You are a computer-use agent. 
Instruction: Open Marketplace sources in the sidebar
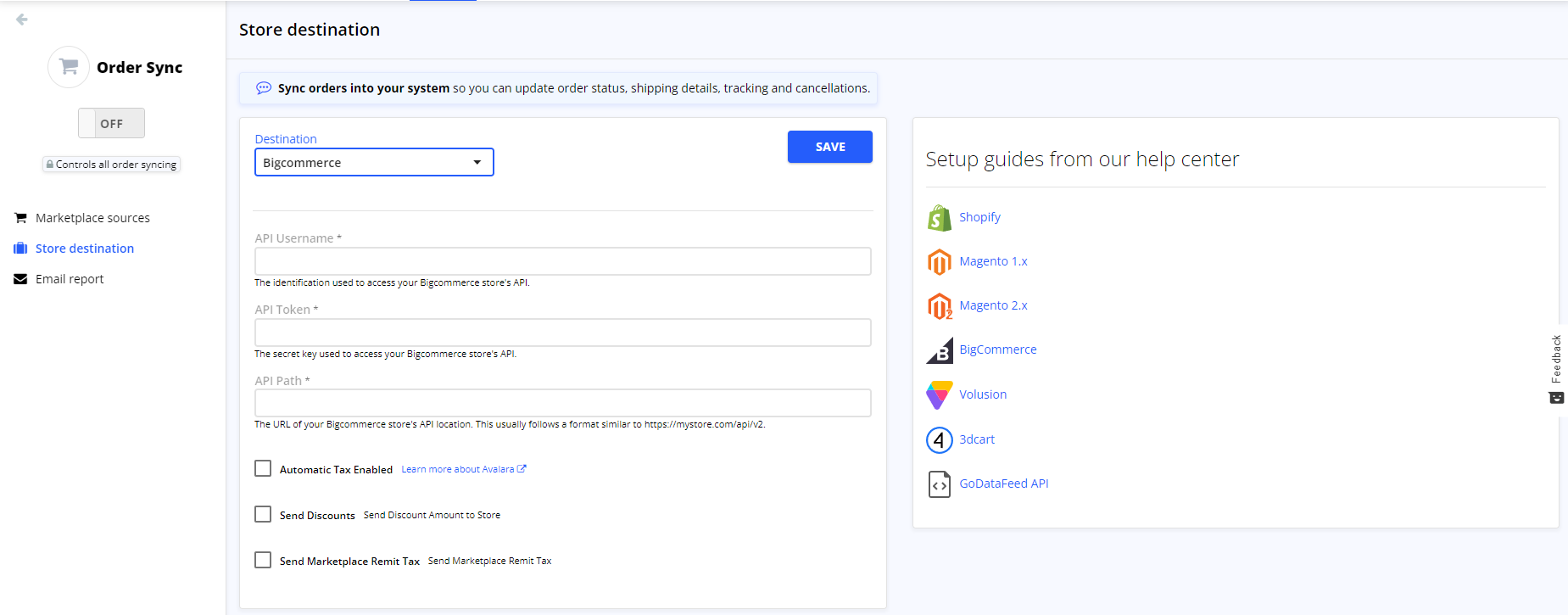tap(92, 218)
